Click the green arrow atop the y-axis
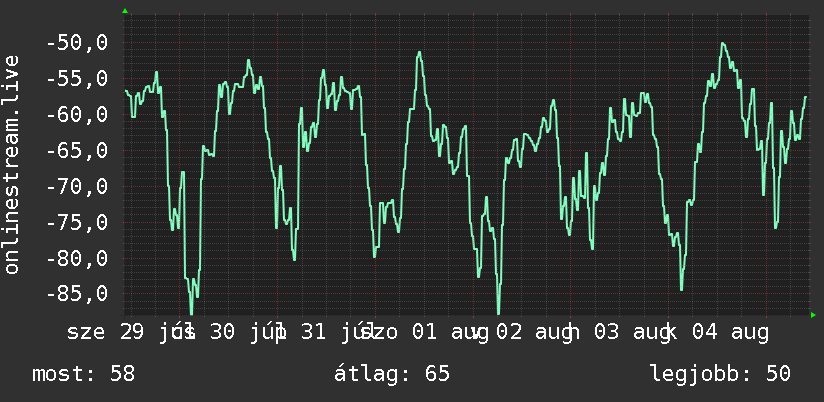Viewport: 824px width, 402px height. [125, 11]
